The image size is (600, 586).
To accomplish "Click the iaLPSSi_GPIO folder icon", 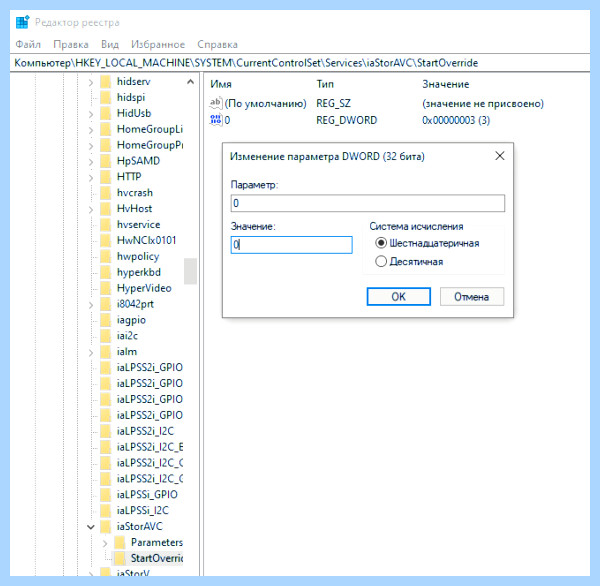I will pos(106,495).
